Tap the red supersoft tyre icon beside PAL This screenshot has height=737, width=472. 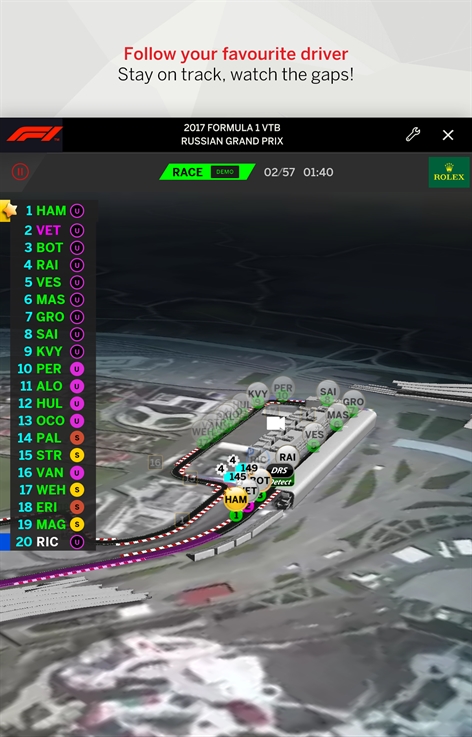[77, 438]
